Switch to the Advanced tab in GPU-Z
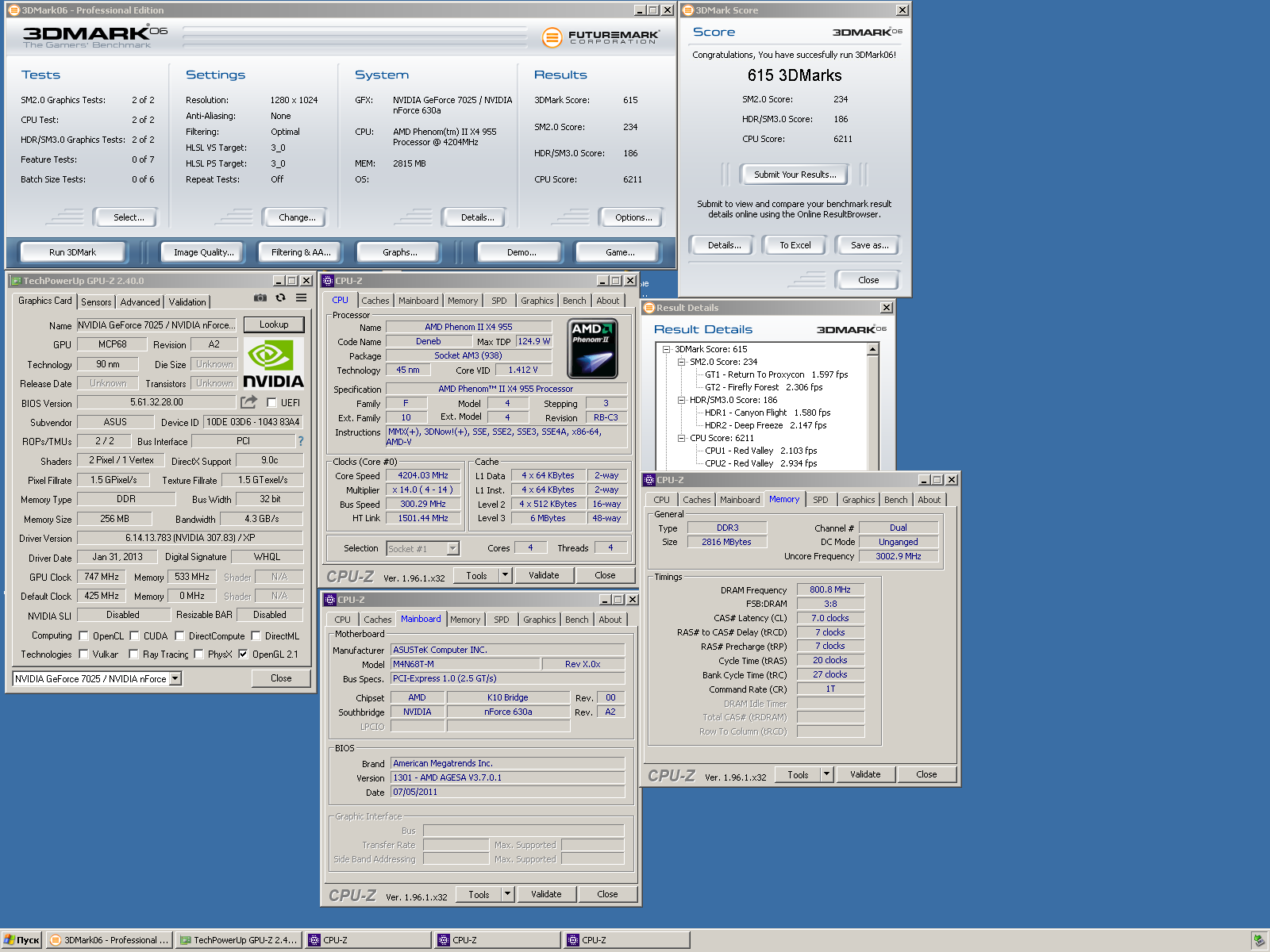The image size is (1270, 952). point(140,302)
